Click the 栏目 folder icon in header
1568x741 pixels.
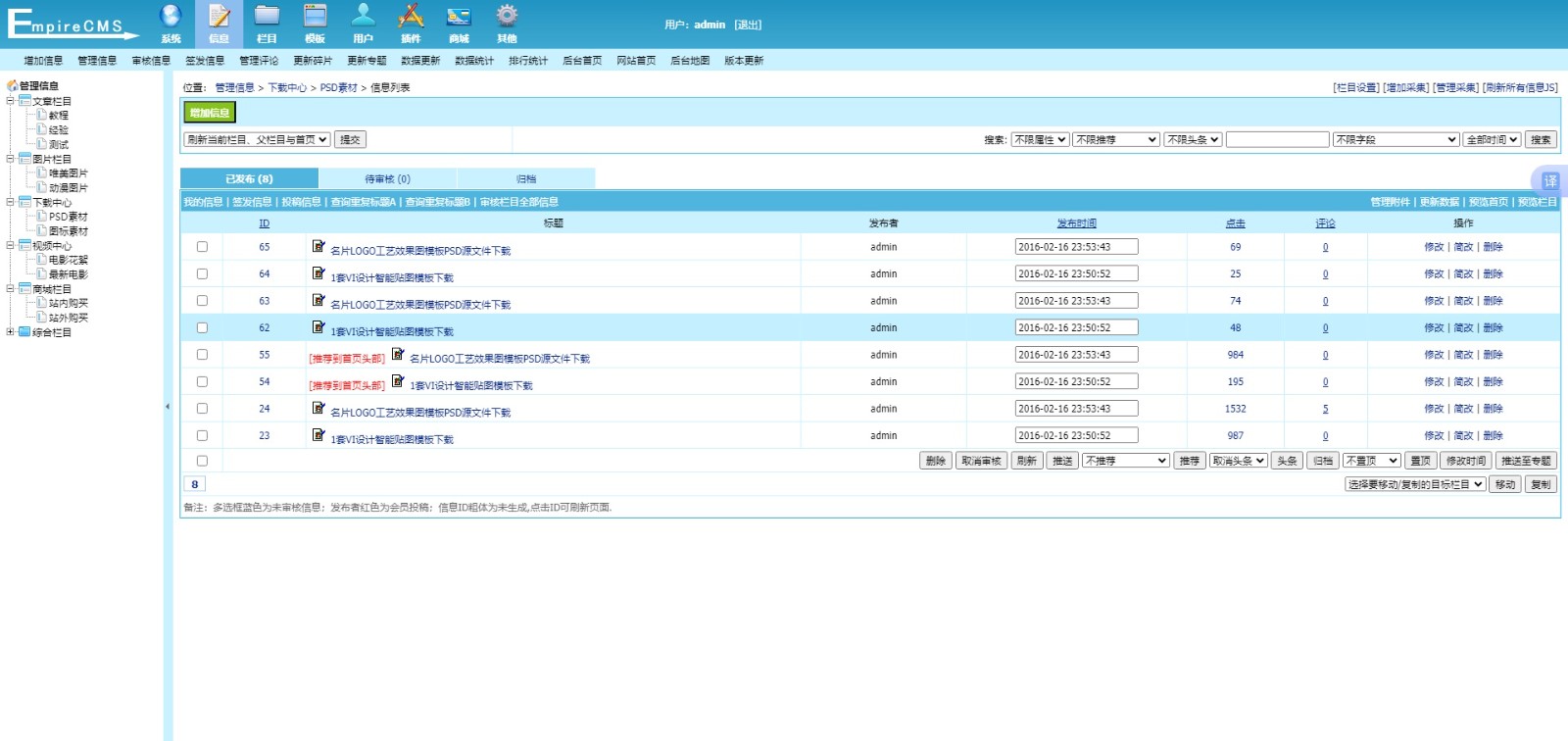click(267, 17)
